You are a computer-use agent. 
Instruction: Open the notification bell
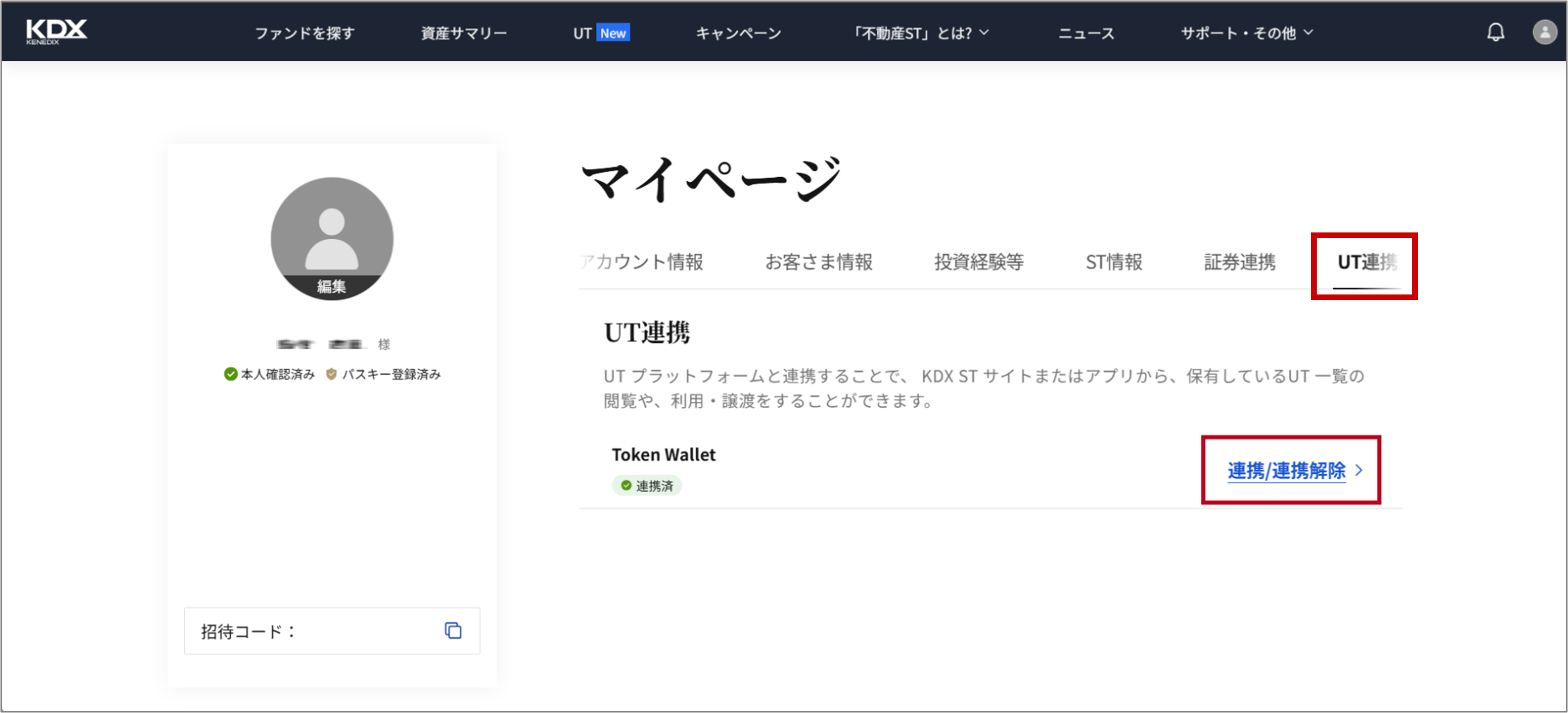[1495, 32]
